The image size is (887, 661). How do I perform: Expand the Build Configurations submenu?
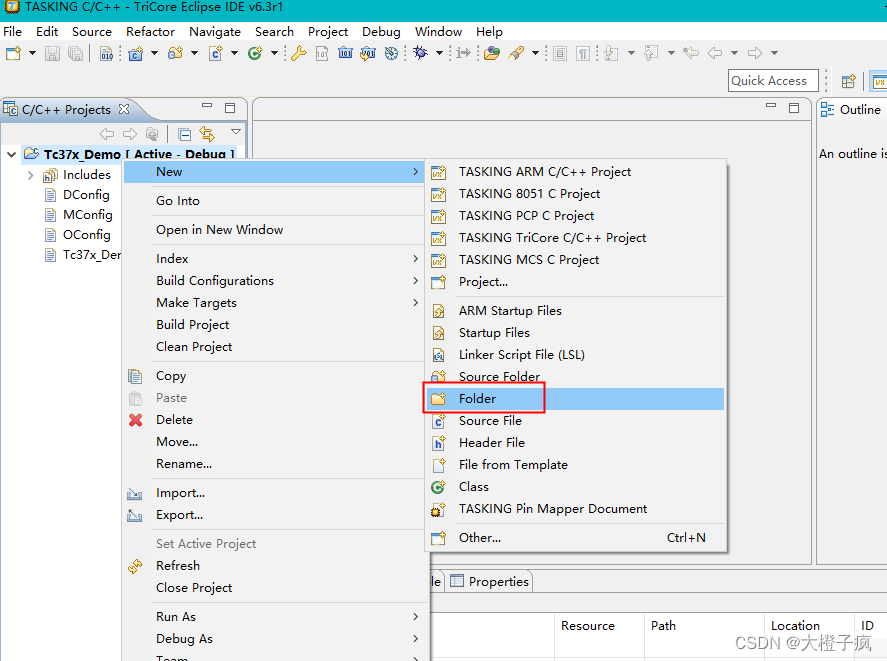click(274, 281)
